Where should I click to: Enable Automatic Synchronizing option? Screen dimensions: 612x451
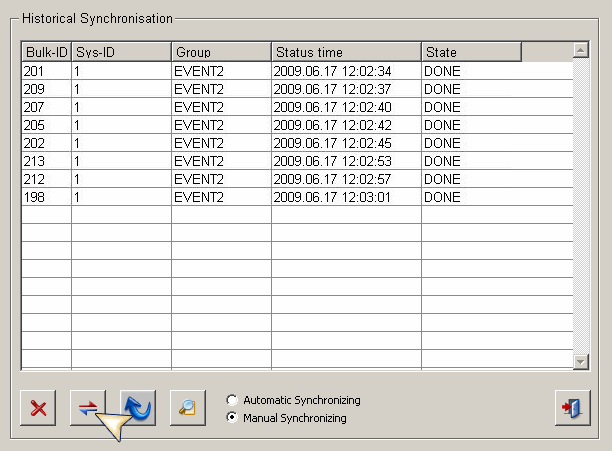(x=233, y=400)
